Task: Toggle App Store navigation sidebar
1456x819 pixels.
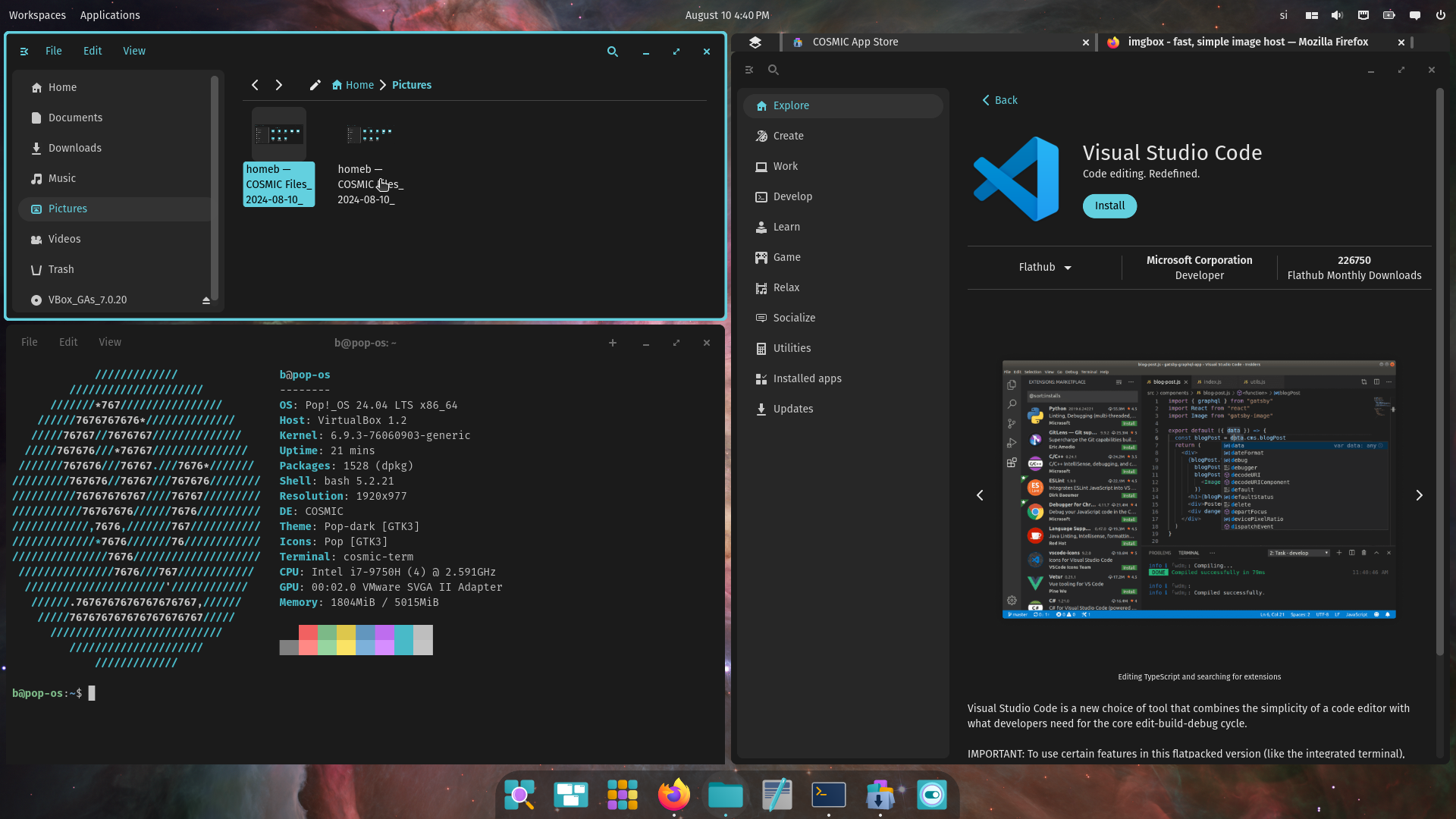Action: [x=749, y=70]
